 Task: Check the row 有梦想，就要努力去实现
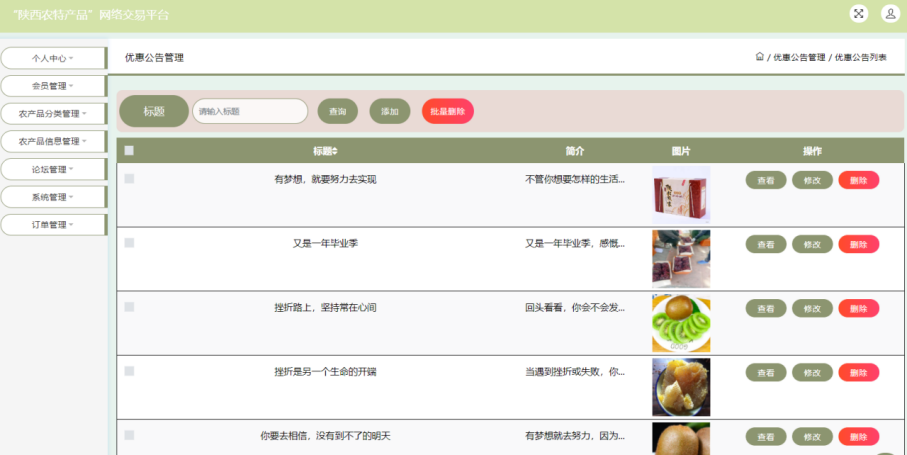[129, 179]
